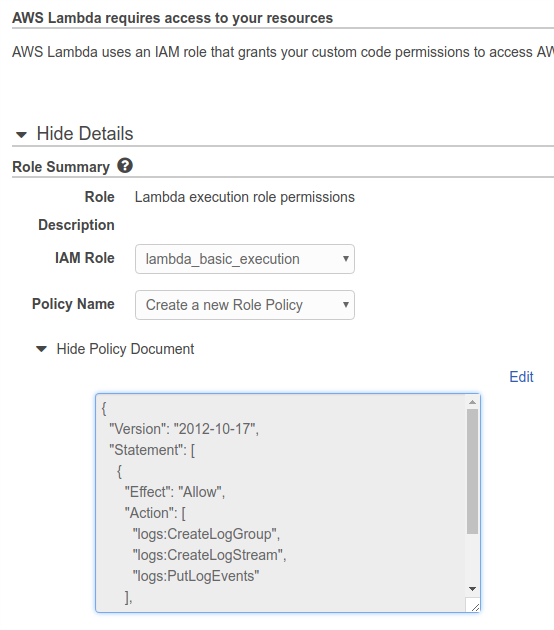This screenshot has height=630, width=554.
Task: Click the policy scrollbar down arrow
Action: (472, 589)
